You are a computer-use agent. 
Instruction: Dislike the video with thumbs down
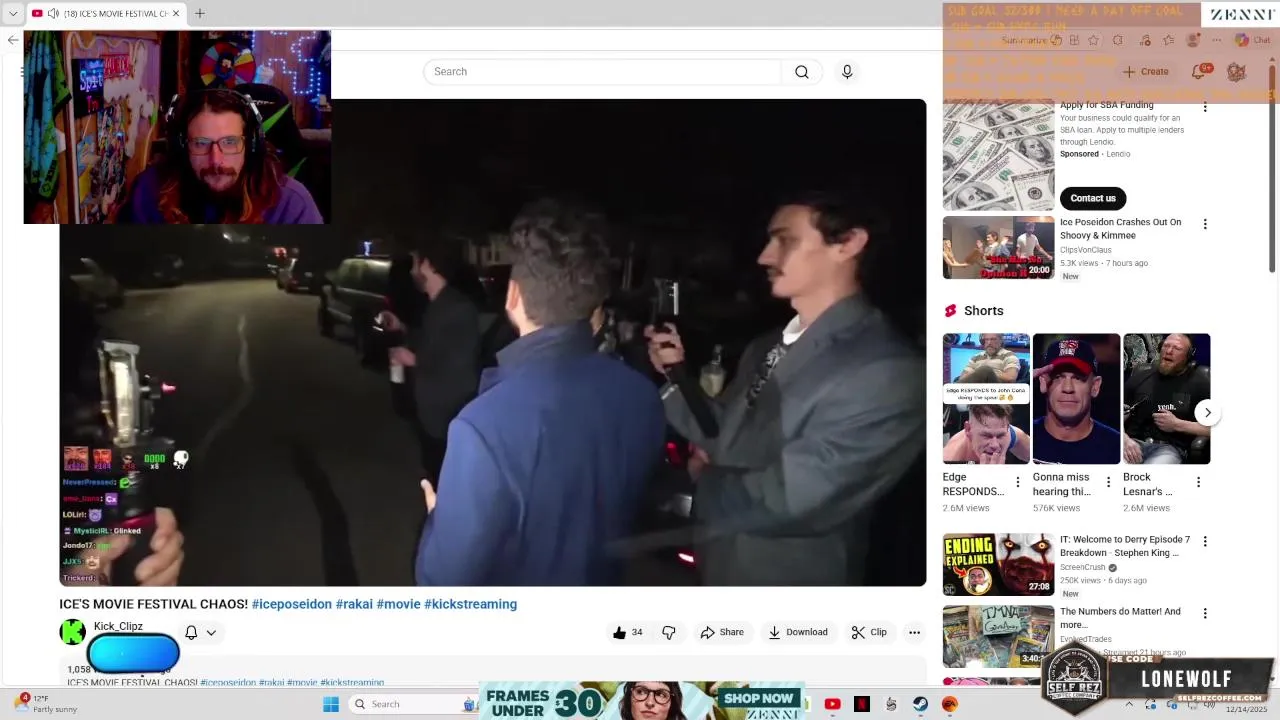pyautogui.click(x=669, y=632)
